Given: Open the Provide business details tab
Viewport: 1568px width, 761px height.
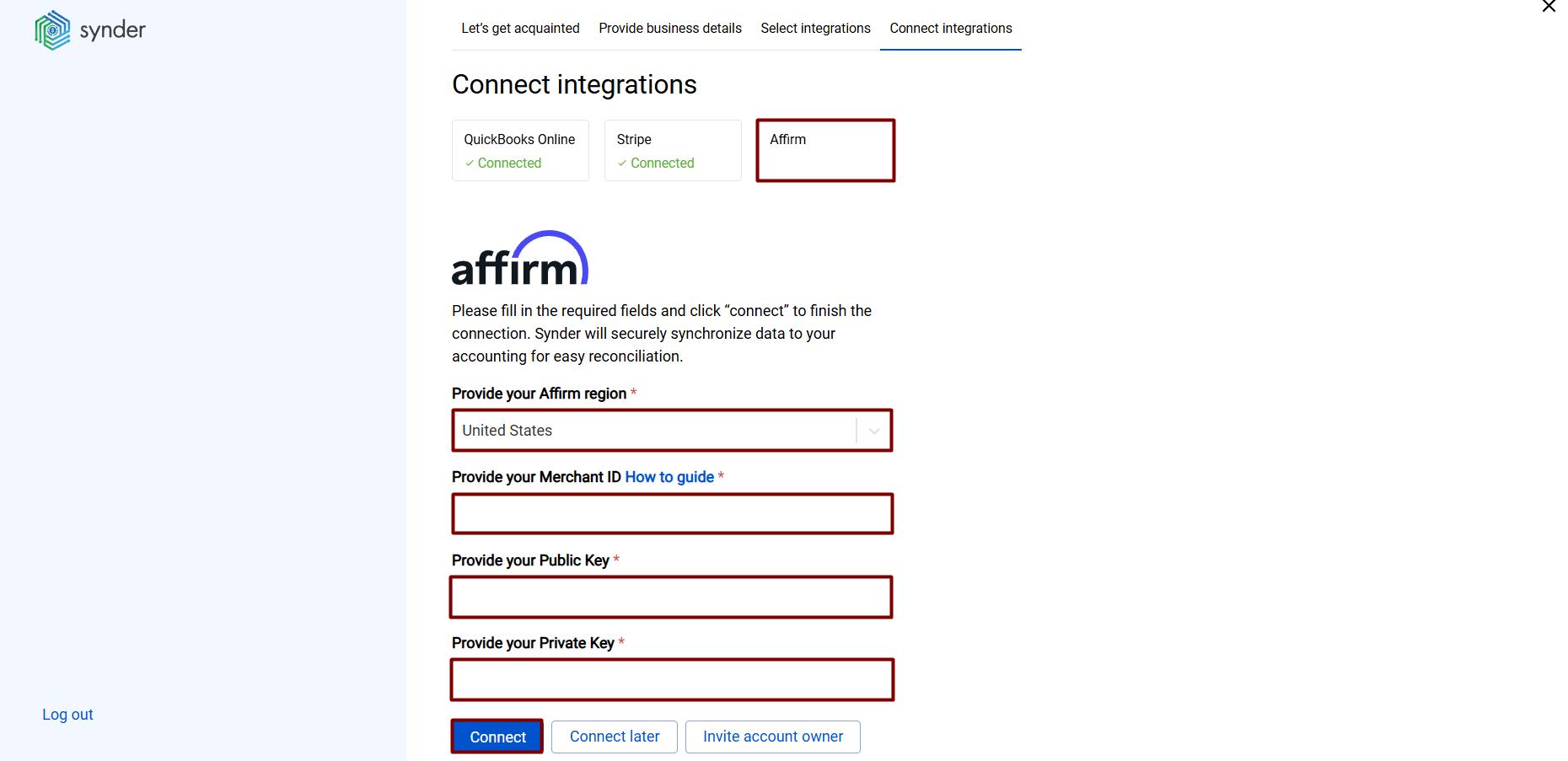Looking at the screenshot, I should click(669, 28).
